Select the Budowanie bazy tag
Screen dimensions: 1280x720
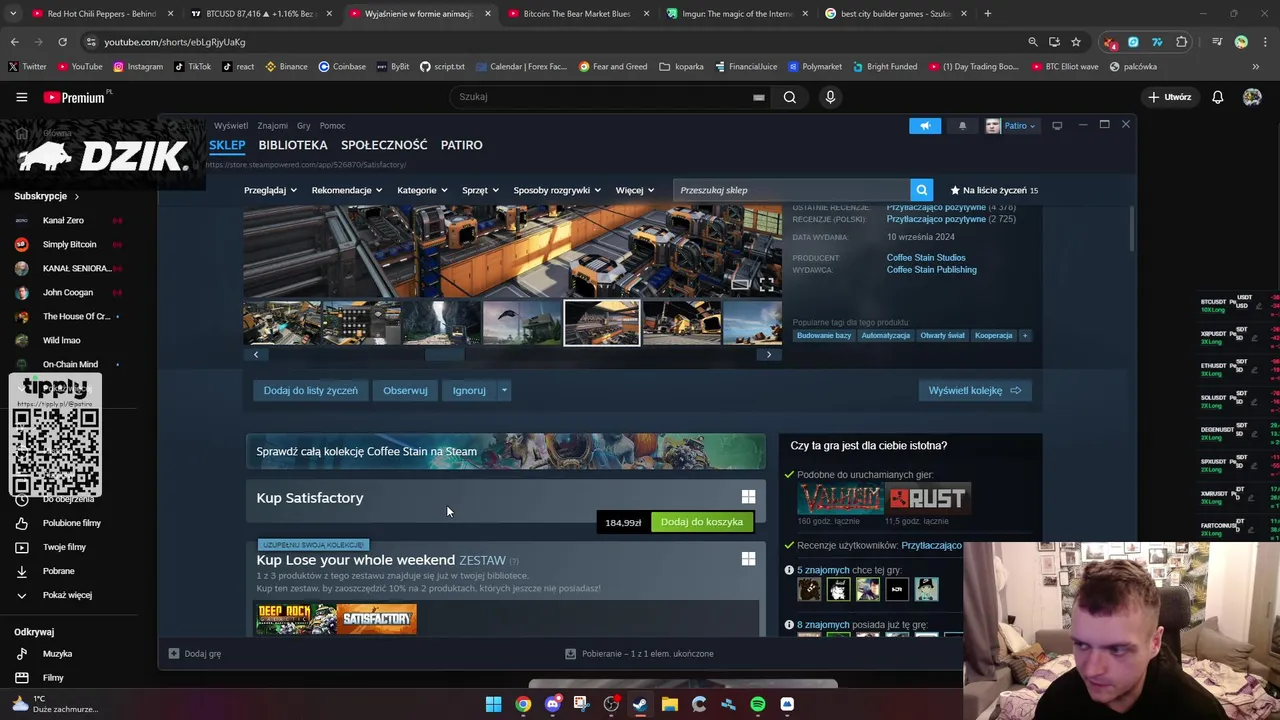[824, 336]
